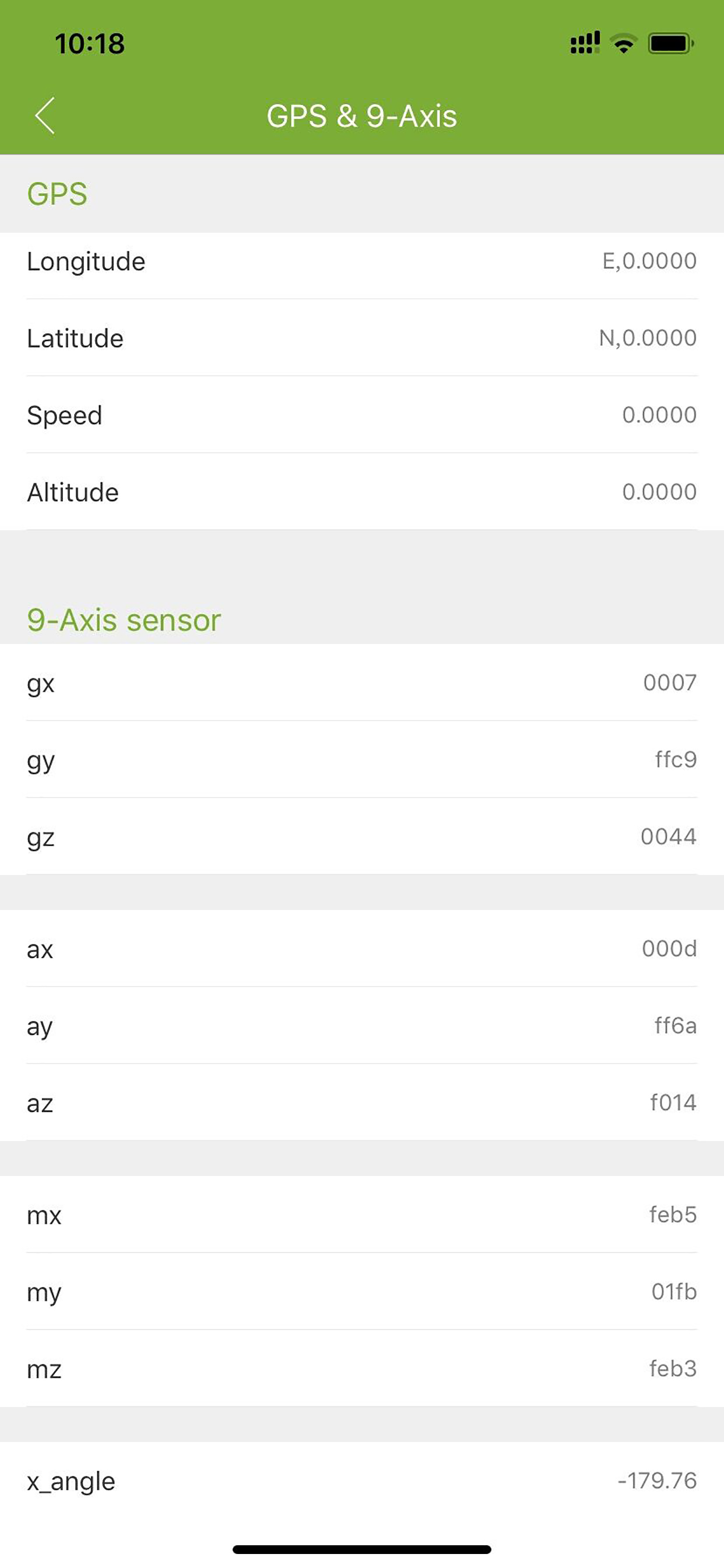Tap the 10:18 clock in status bar
Screen dimensions: 724x1568
click(89, 44)
